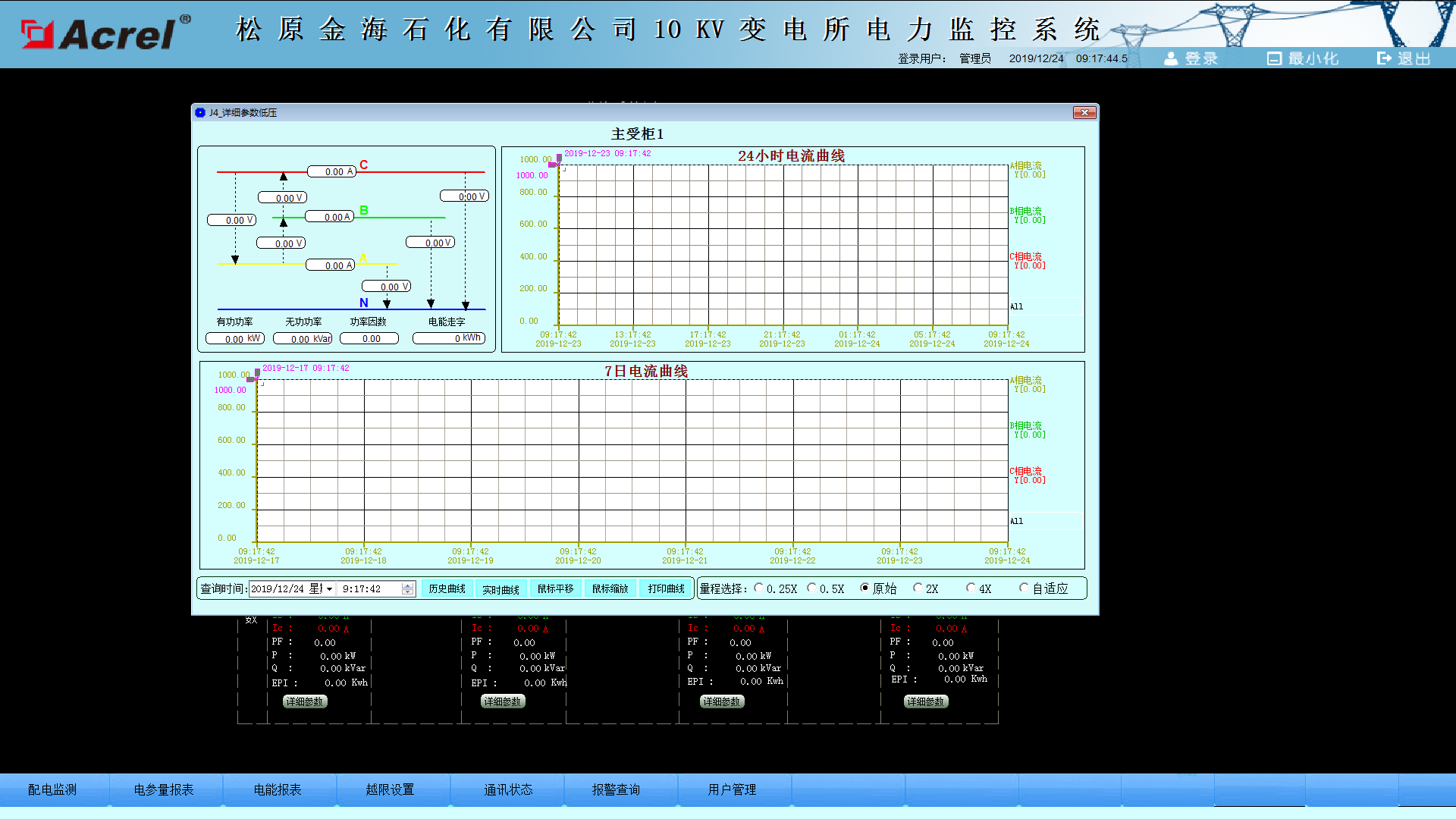Click the rightmost 详细参数 button in background
The image size is (1456, 819).
[x=926, y=701]
